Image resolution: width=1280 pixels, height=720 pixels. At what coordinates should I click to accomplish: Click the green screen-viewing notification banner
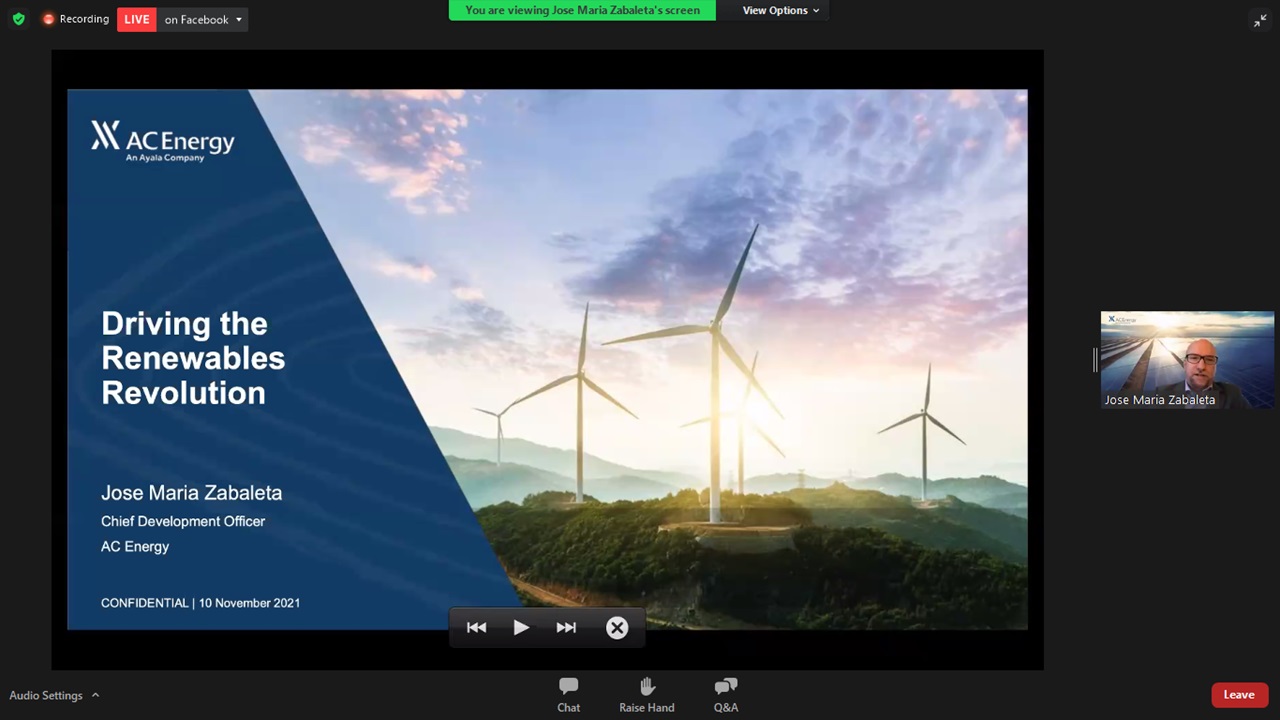[x=582, y=10]
